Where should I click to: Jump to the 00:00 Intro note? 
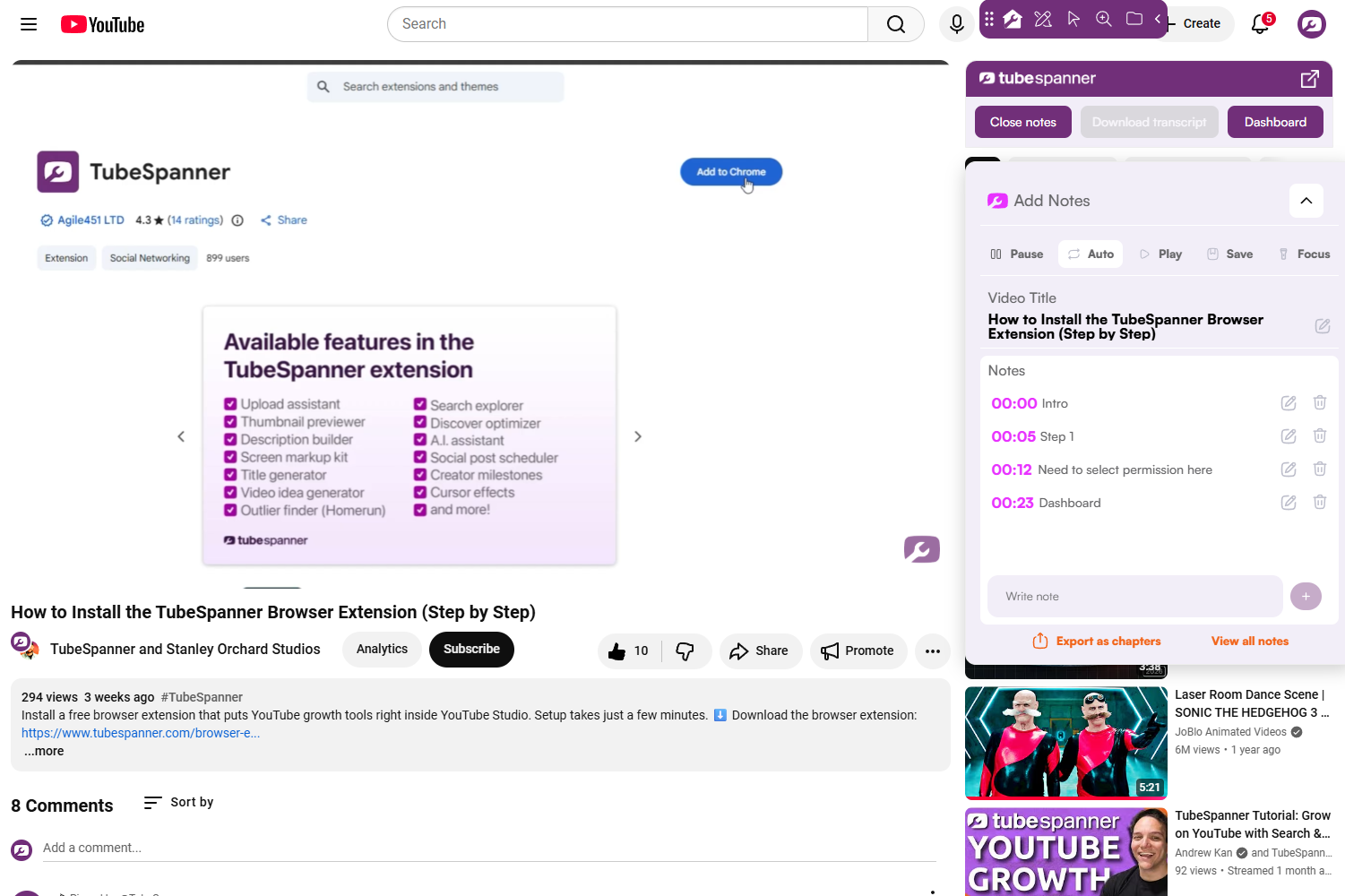click(x=1014, y=403)
